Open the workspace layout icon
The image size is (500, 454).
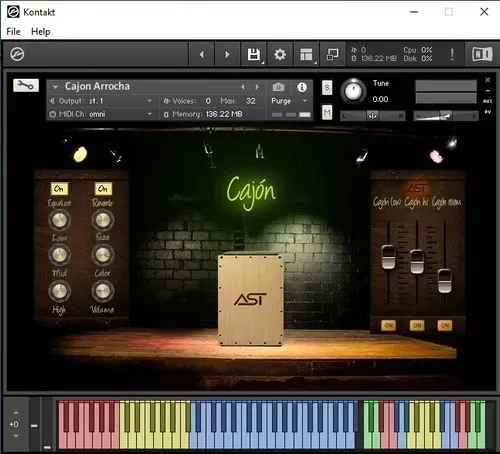(306, 54)
